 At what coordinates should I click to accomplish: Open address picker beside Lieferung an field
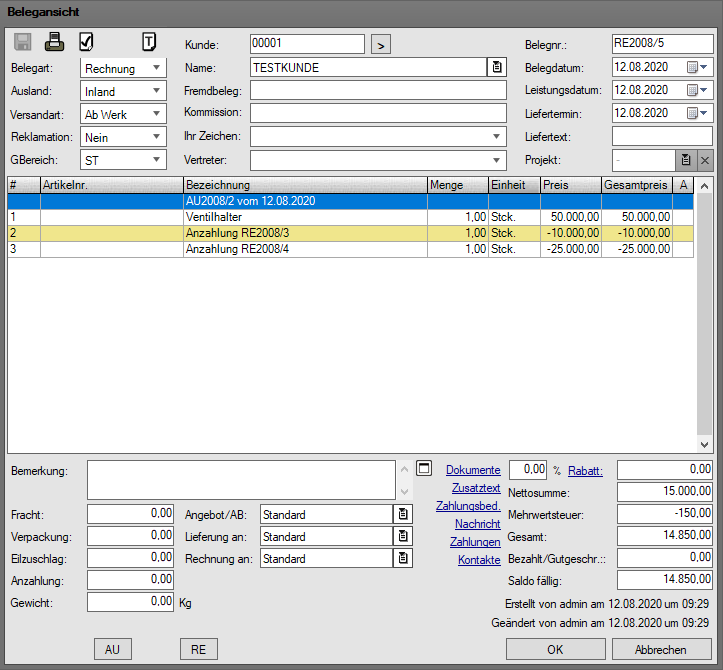[403, 536]
